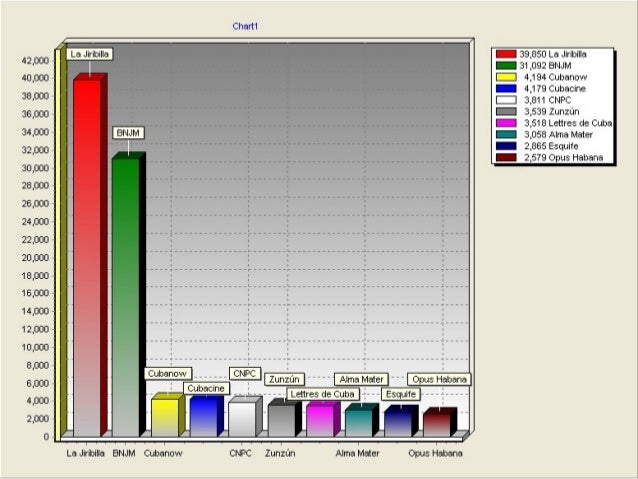Click the yellow Cubanow legend swatch

506,77
